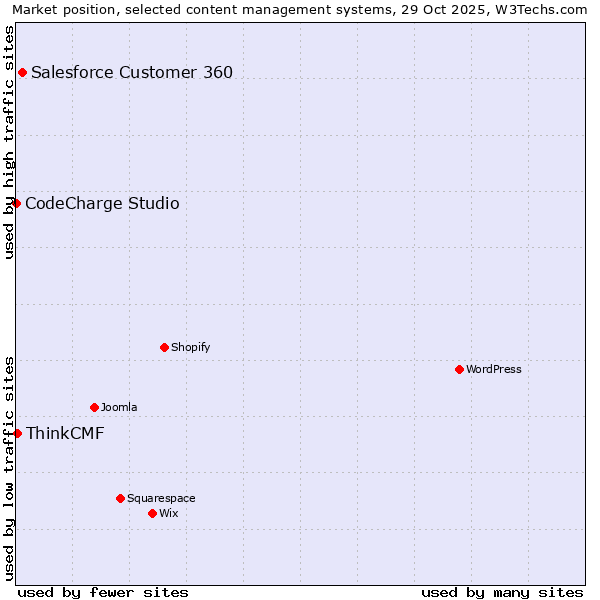Screen dimensions: 600x600
Task: Select the Shopify red diamond marker
Action: (164, 347)
